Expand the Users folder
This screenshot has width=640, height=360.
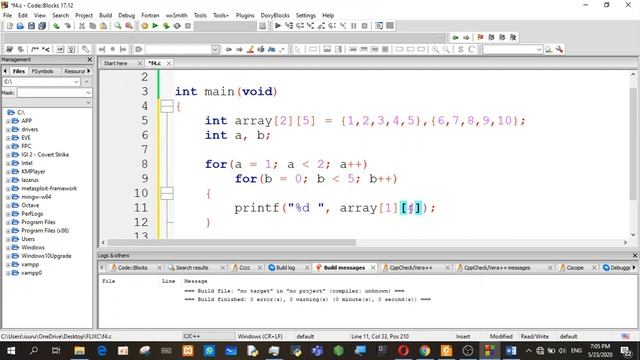coord(8,240)
